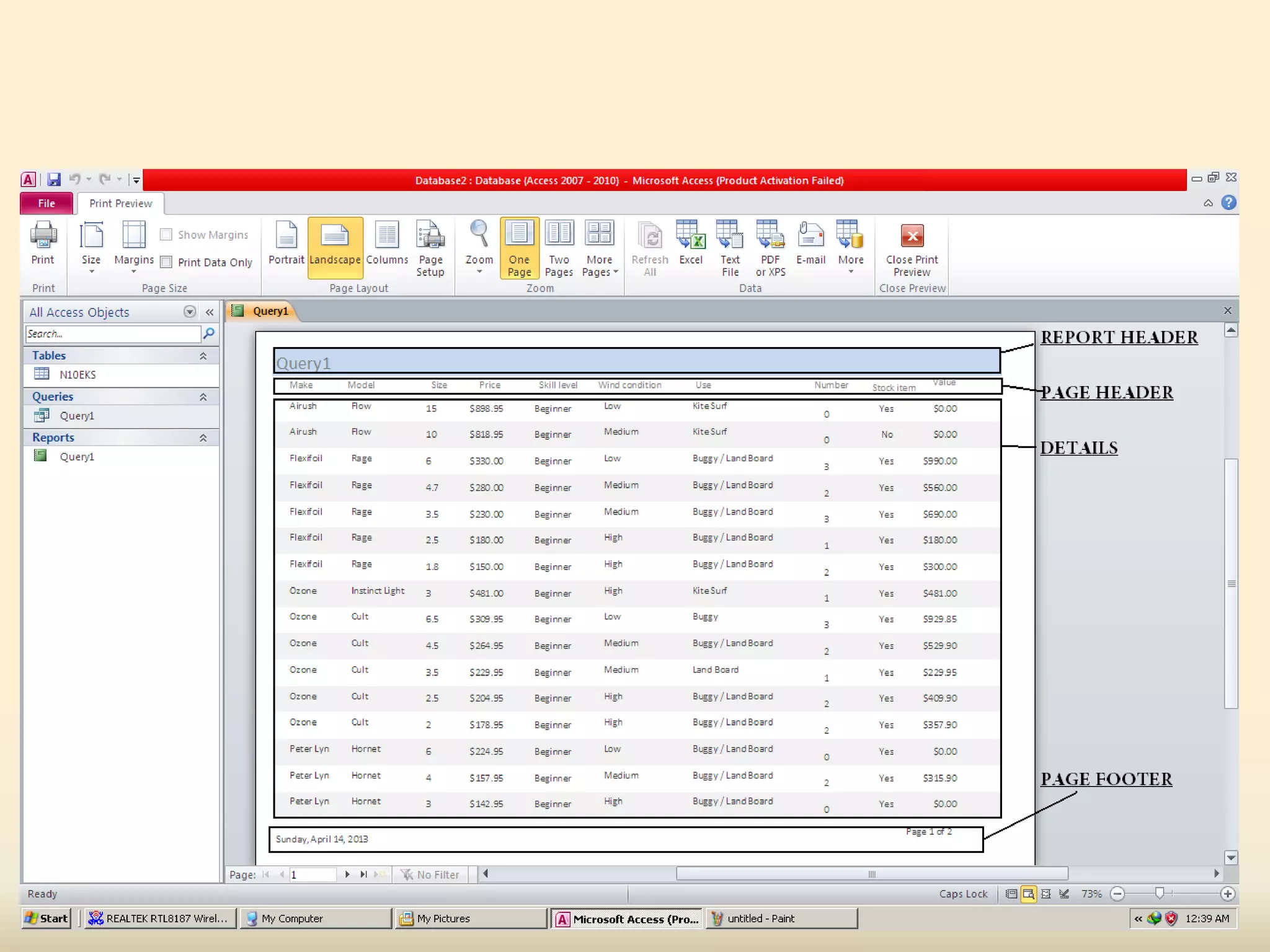Viewport: 1270px width, 952px height.
Task: Go to next page of report
Action: [x=347, y=875]
